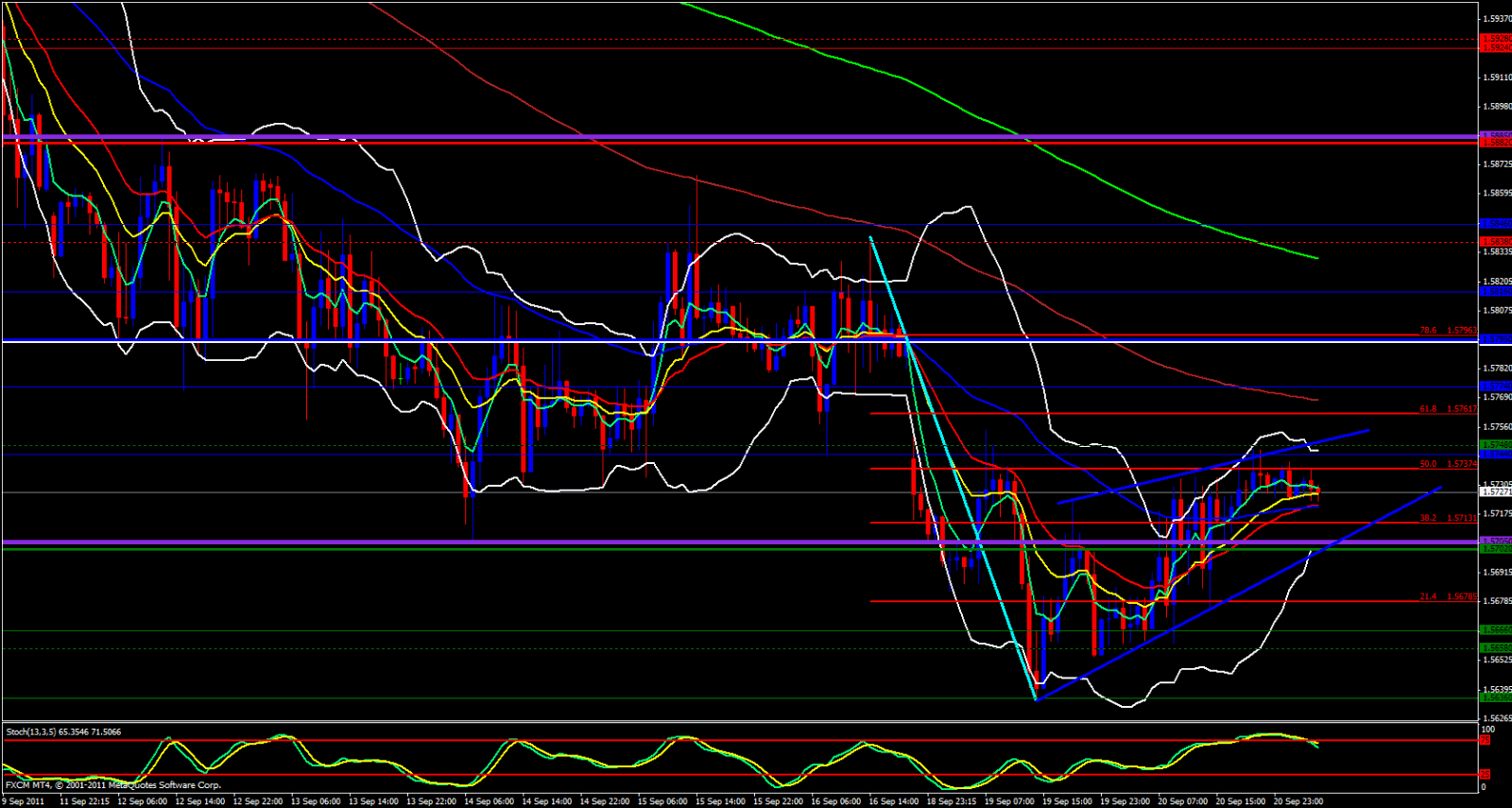Select the 61.8 Fibonacci level label
The height and width of the screenshot is (808, 1512).
point(1448,409)
